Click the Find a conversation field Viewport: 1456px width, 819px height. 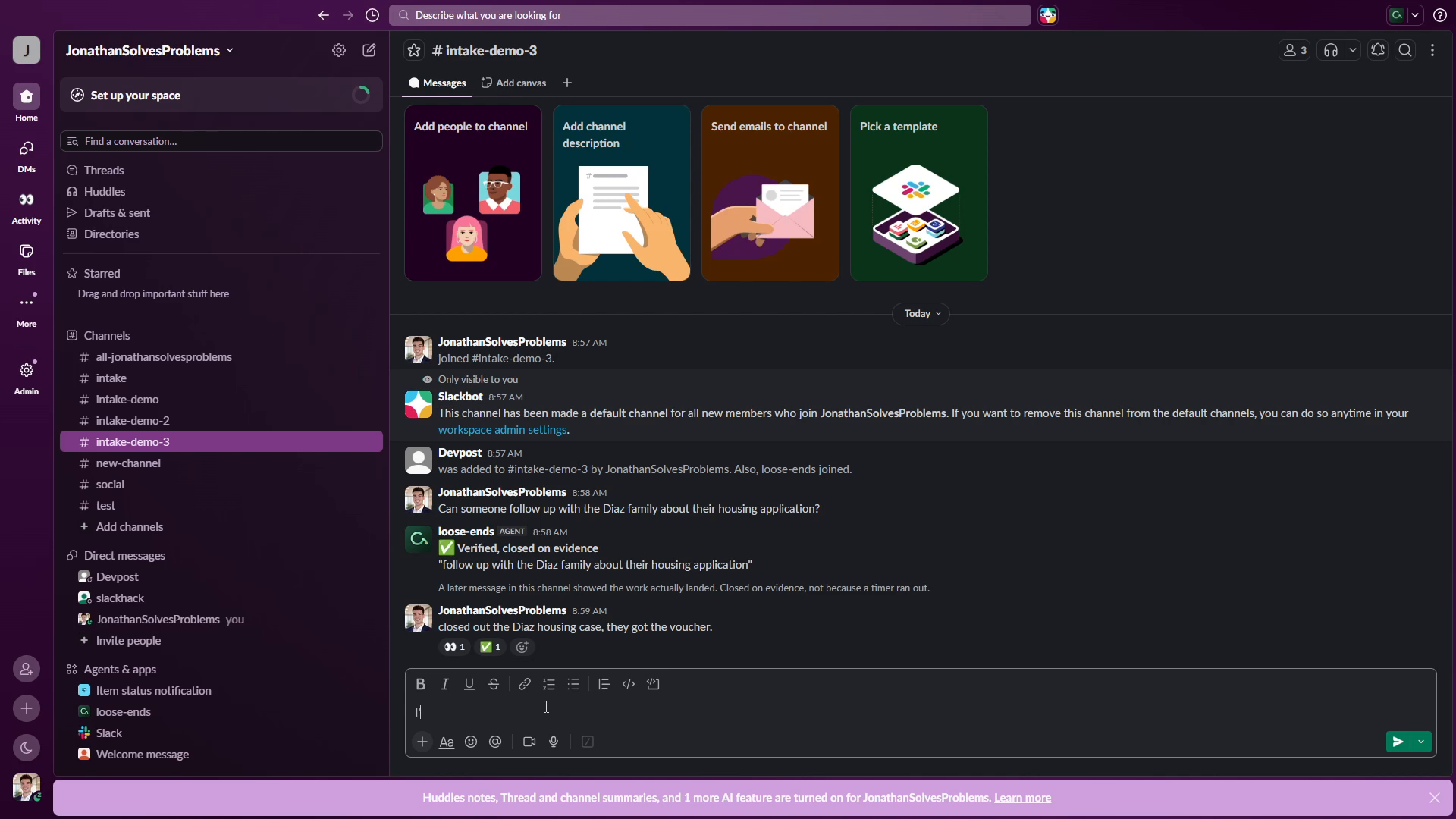click(221, 141)
